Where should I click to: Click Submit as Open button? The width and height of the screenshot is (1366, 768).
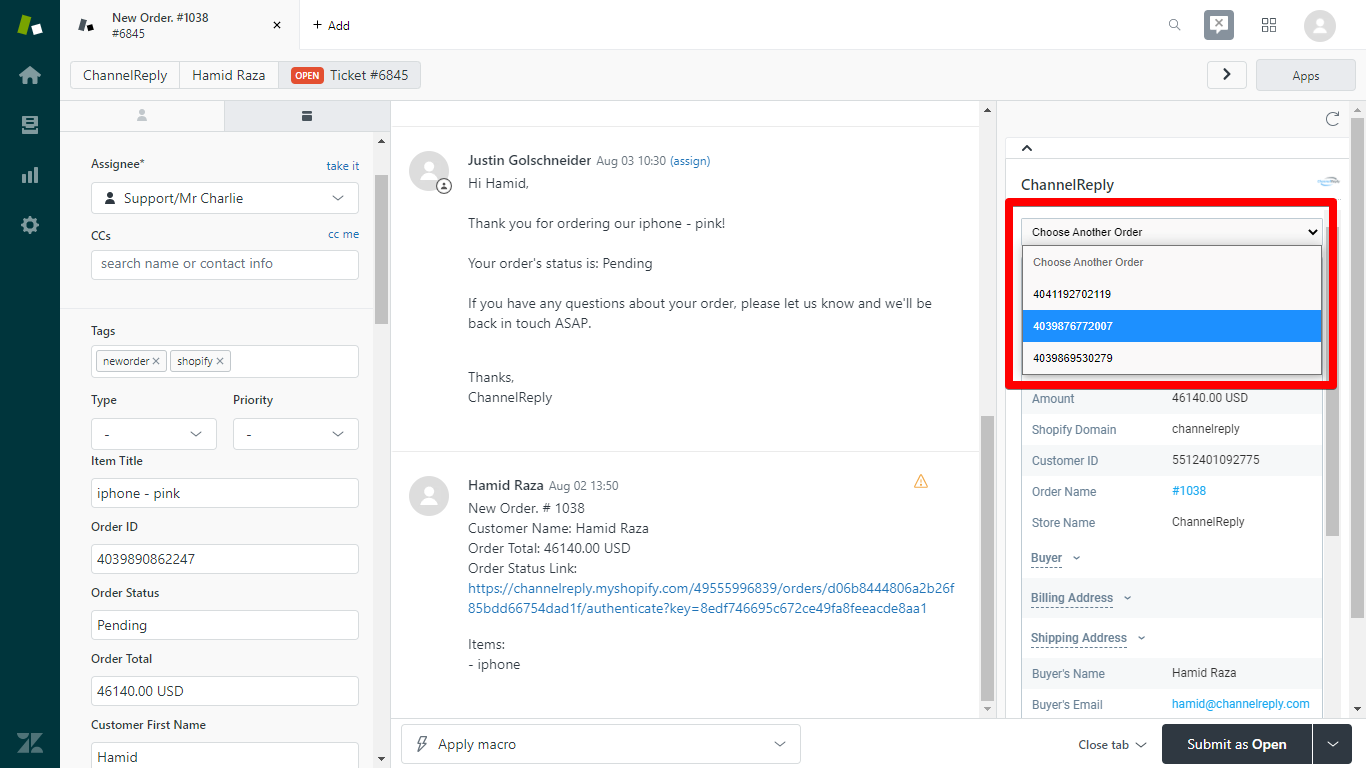[1236, 744]
